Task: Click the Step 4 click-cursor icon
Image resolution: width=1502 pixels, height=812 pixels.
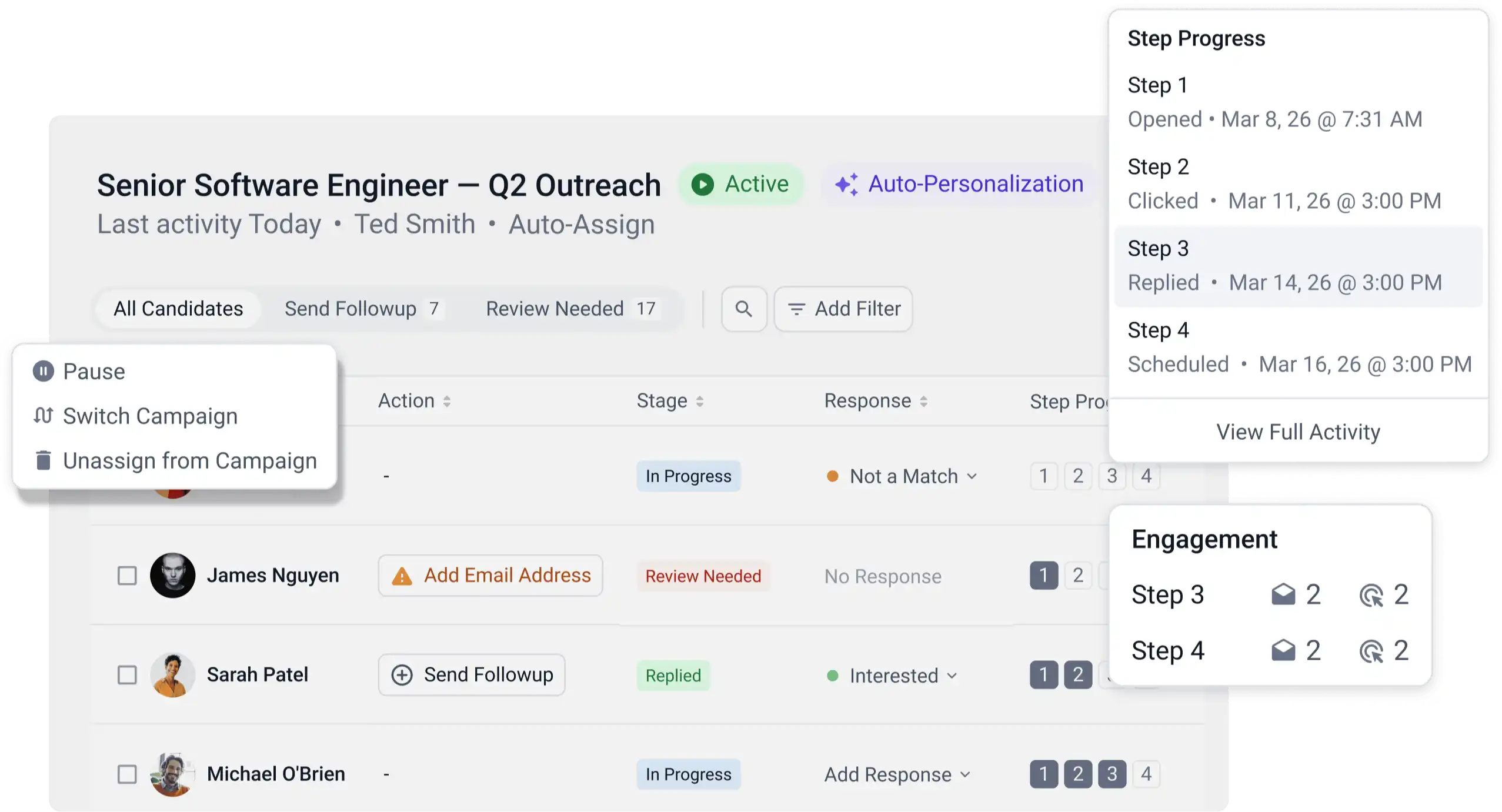Action: (1371, 651)
